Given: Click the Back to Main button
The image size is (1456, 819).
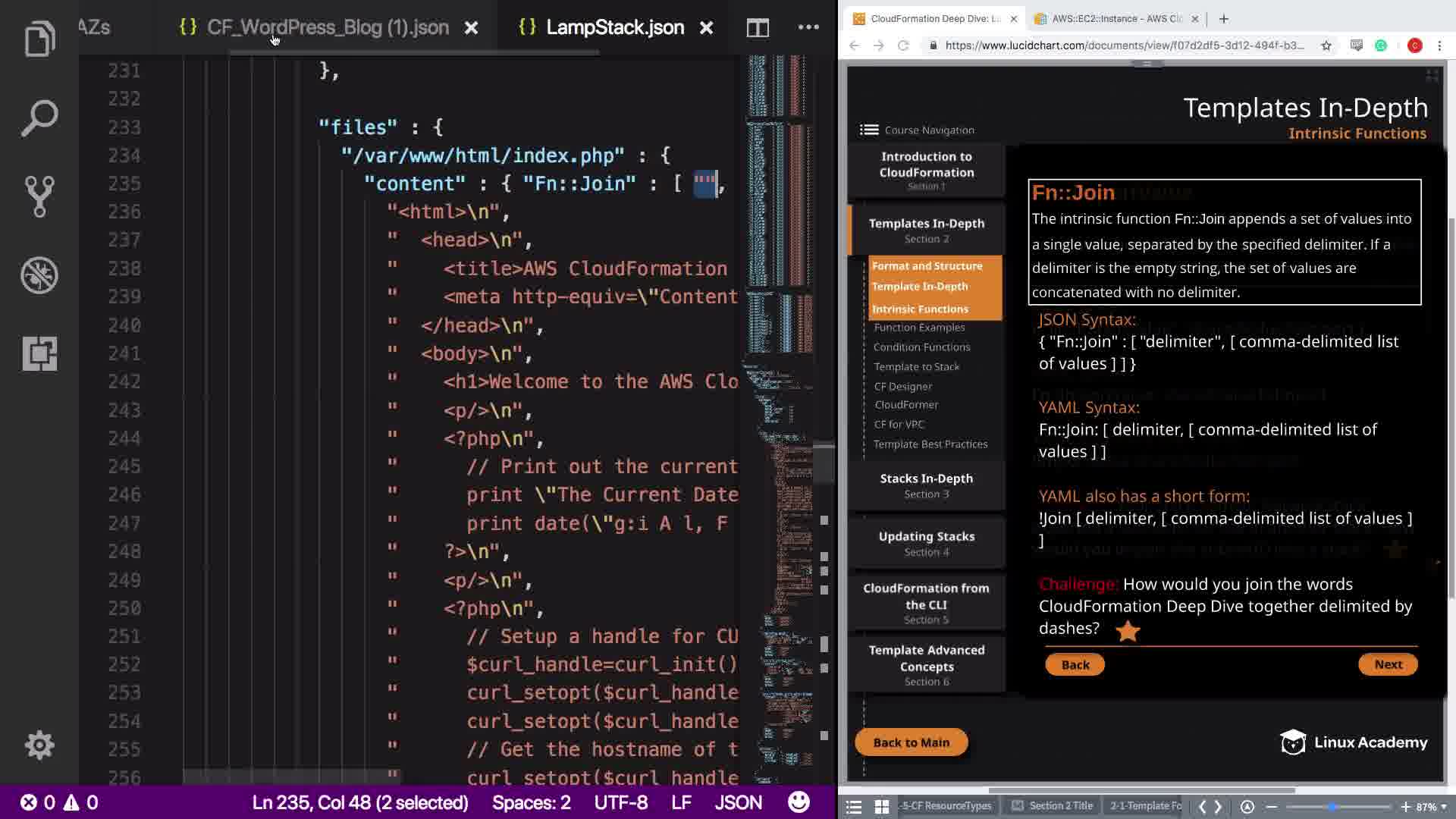Looking at the screenshot, I should point(911,742).
